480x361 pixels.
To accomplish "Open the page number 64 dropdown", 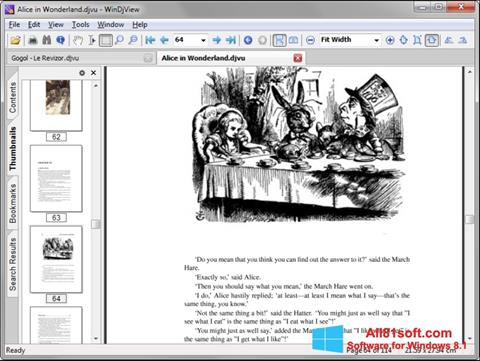I will 203,40.
